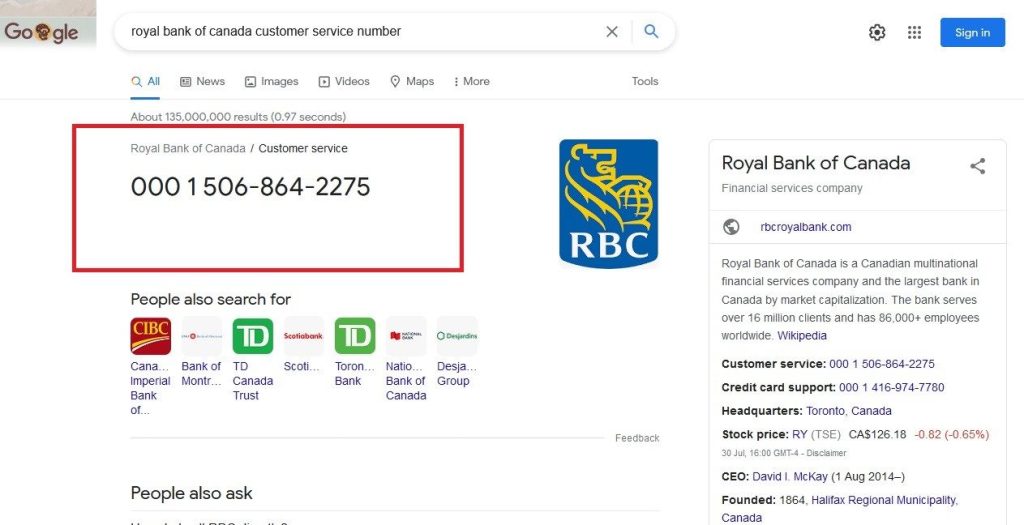This screenshot has height=525, width=1024.
Task: Switch to the Images tab
Action: 272,82
